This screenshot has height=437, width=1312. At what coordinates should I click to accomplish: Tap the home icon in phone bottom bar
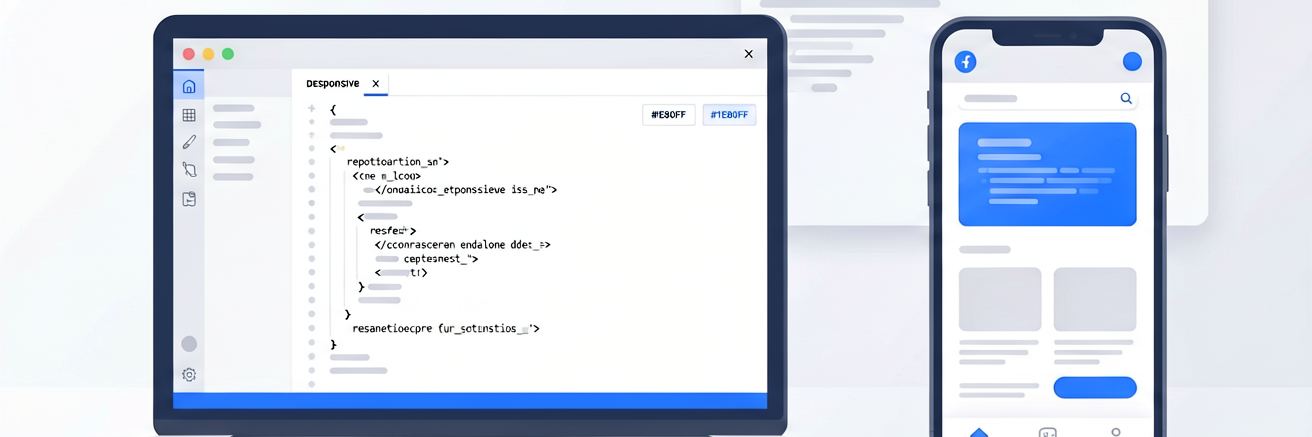pos(979,432)
